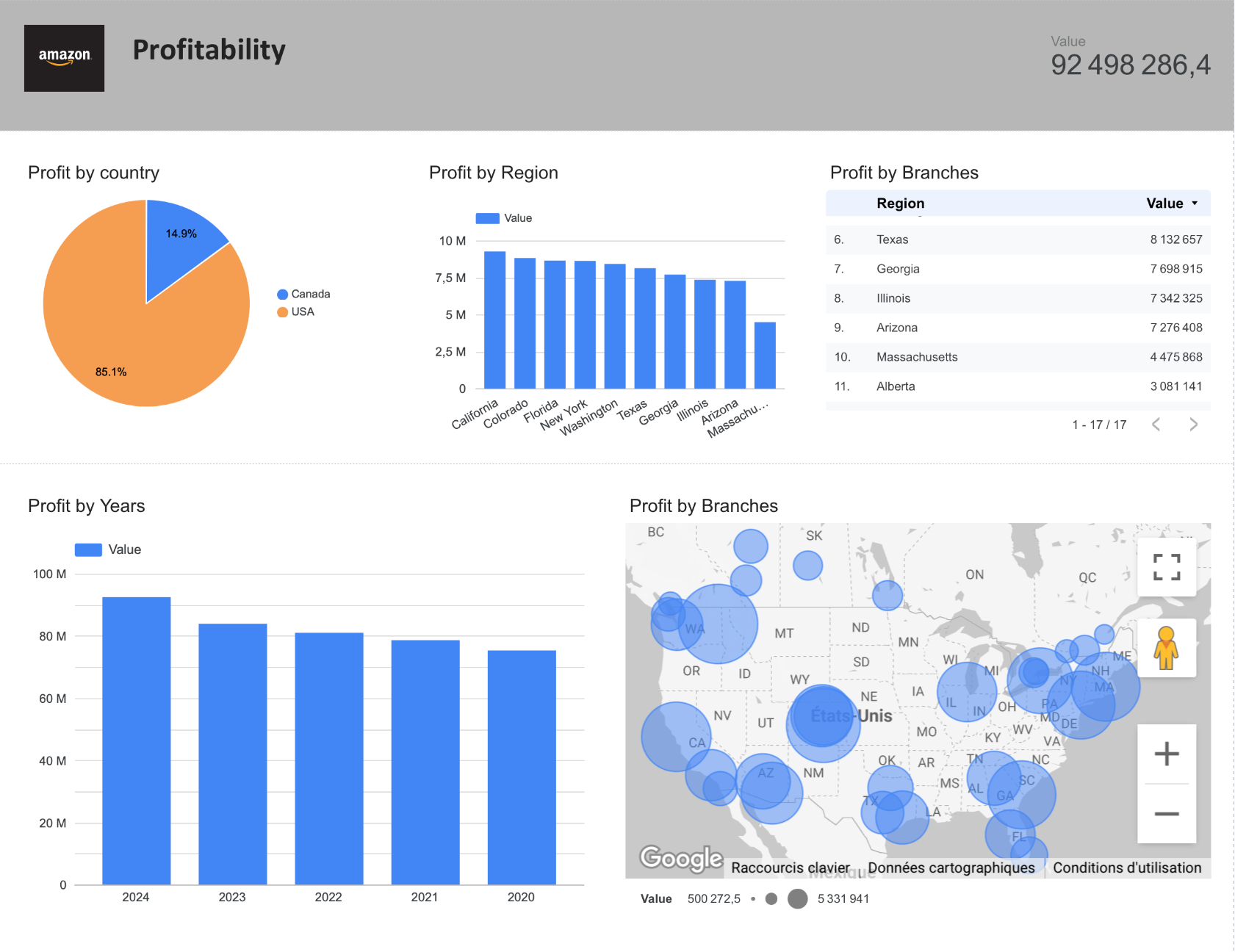Open the Value sort dropdown in the branches table

pos(1195,203)
